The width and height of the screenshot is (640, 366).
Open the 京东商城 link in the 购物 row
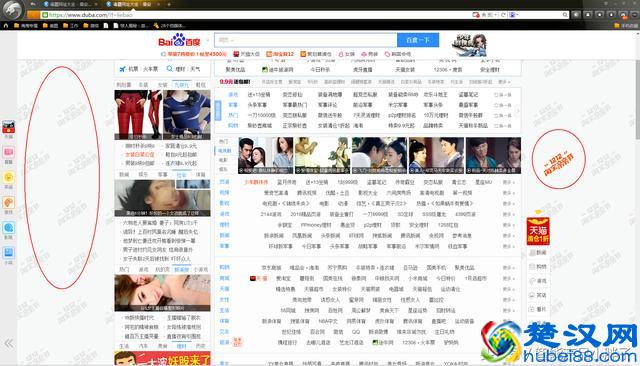coord(271,268)
